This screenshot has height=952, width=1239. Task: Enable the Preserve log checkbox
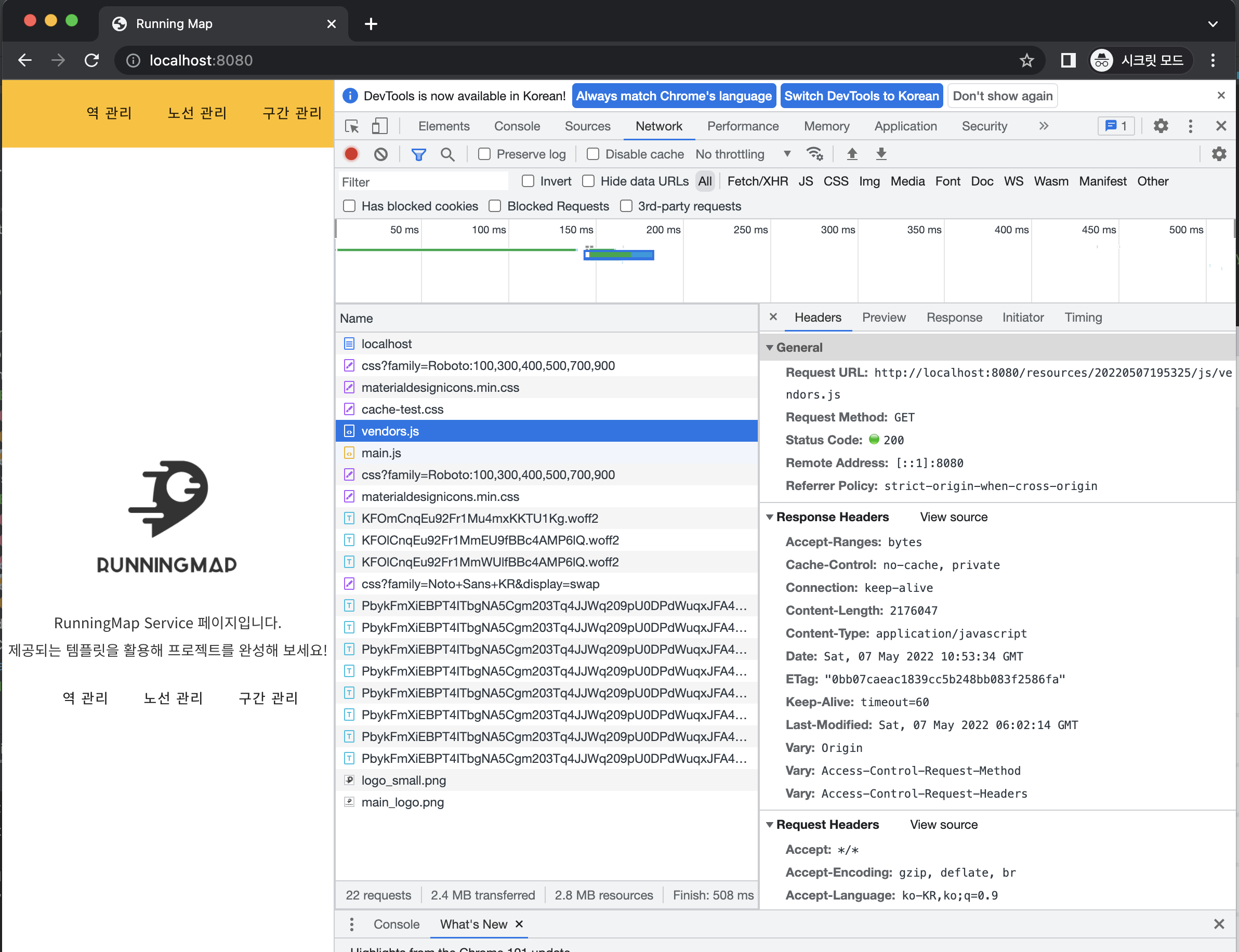(484, 154)
